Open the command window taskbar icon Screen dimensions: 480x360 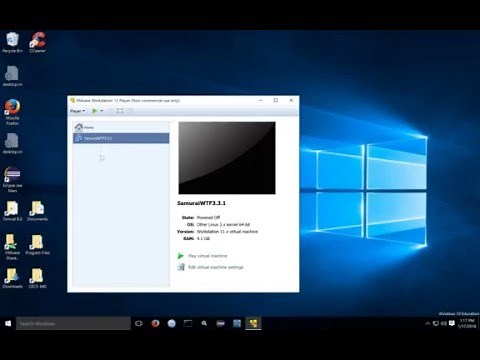pyautogui.click(x=188, y=323)
